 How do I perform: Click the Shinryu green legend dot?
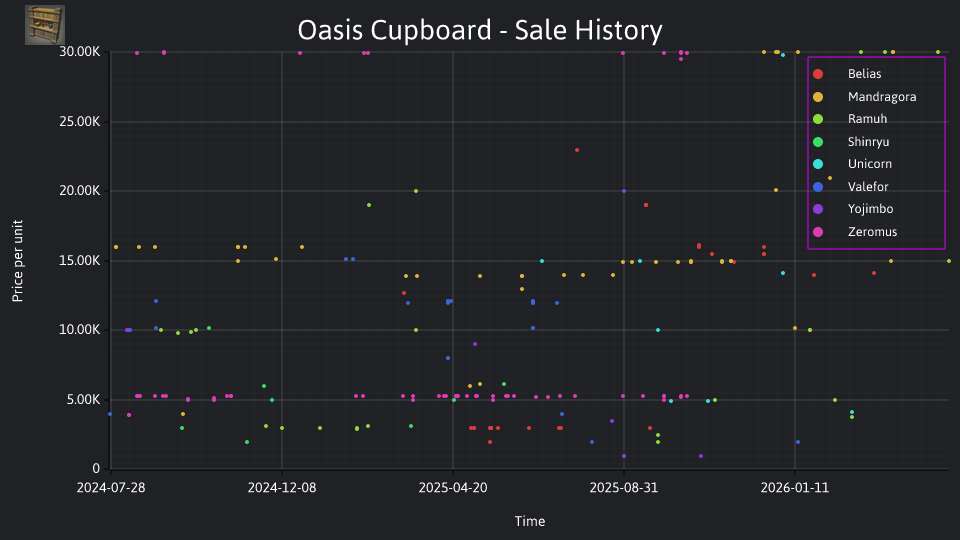coord(818,142)
